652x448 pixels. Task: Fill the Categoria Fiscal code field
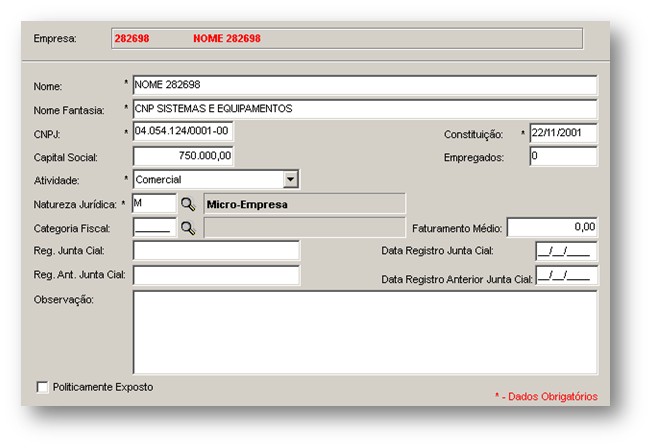(154, 228)
